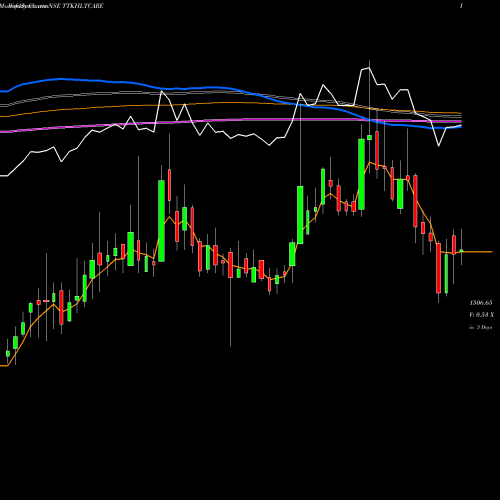Select the 'in 3 Days' label
Screen dimensions: 500x500
coord(480,327)
